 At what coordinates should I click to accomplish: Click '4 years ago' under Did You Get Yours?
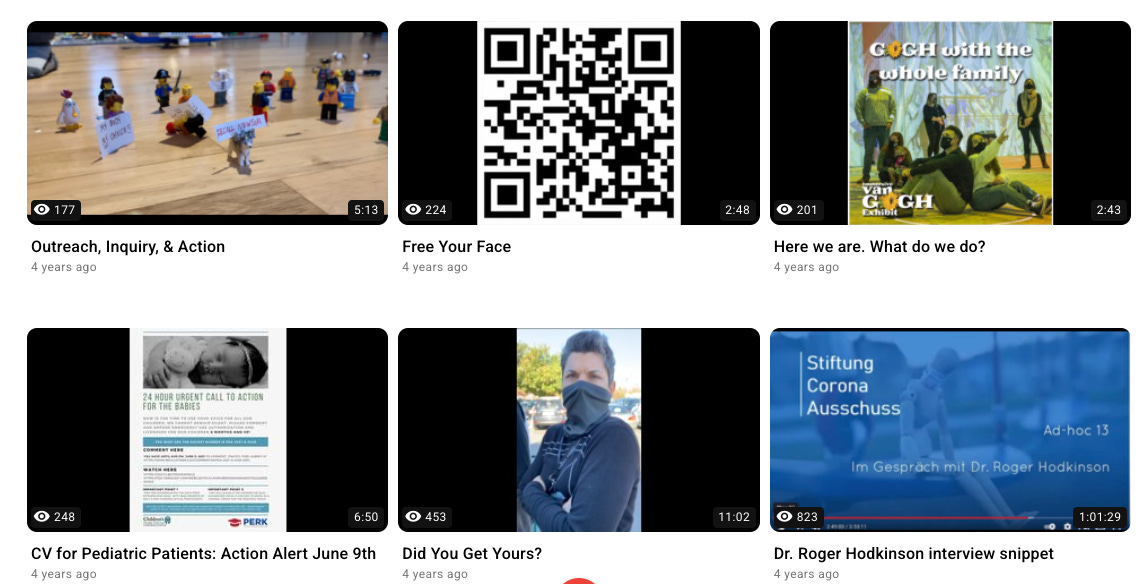coord(434,574)
